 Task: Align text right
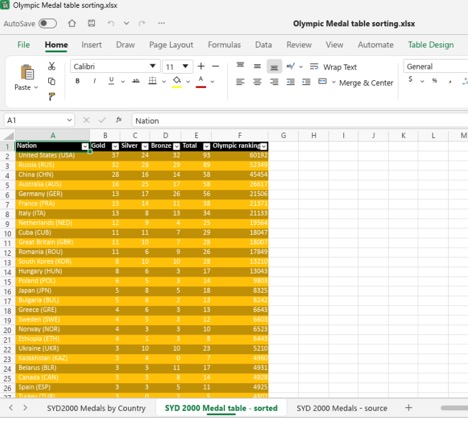coord(274,82)
